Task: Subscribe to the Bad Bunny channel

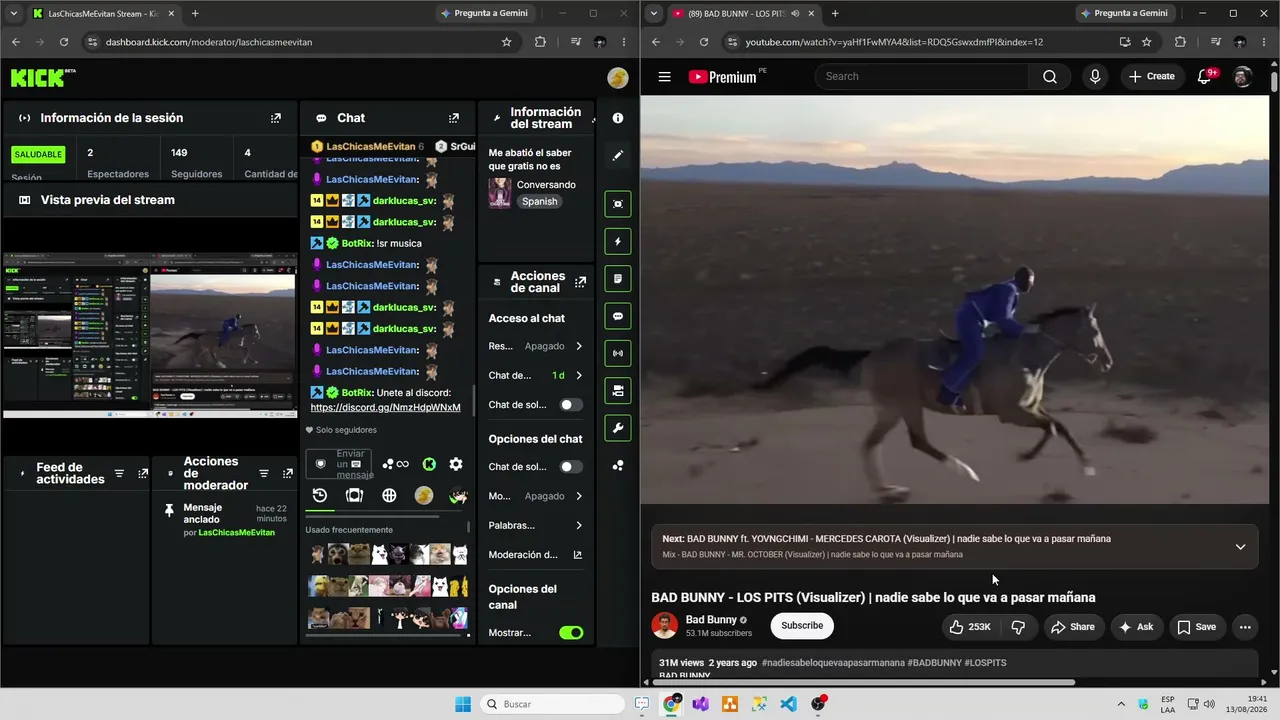Action: (x=802, y=626)
